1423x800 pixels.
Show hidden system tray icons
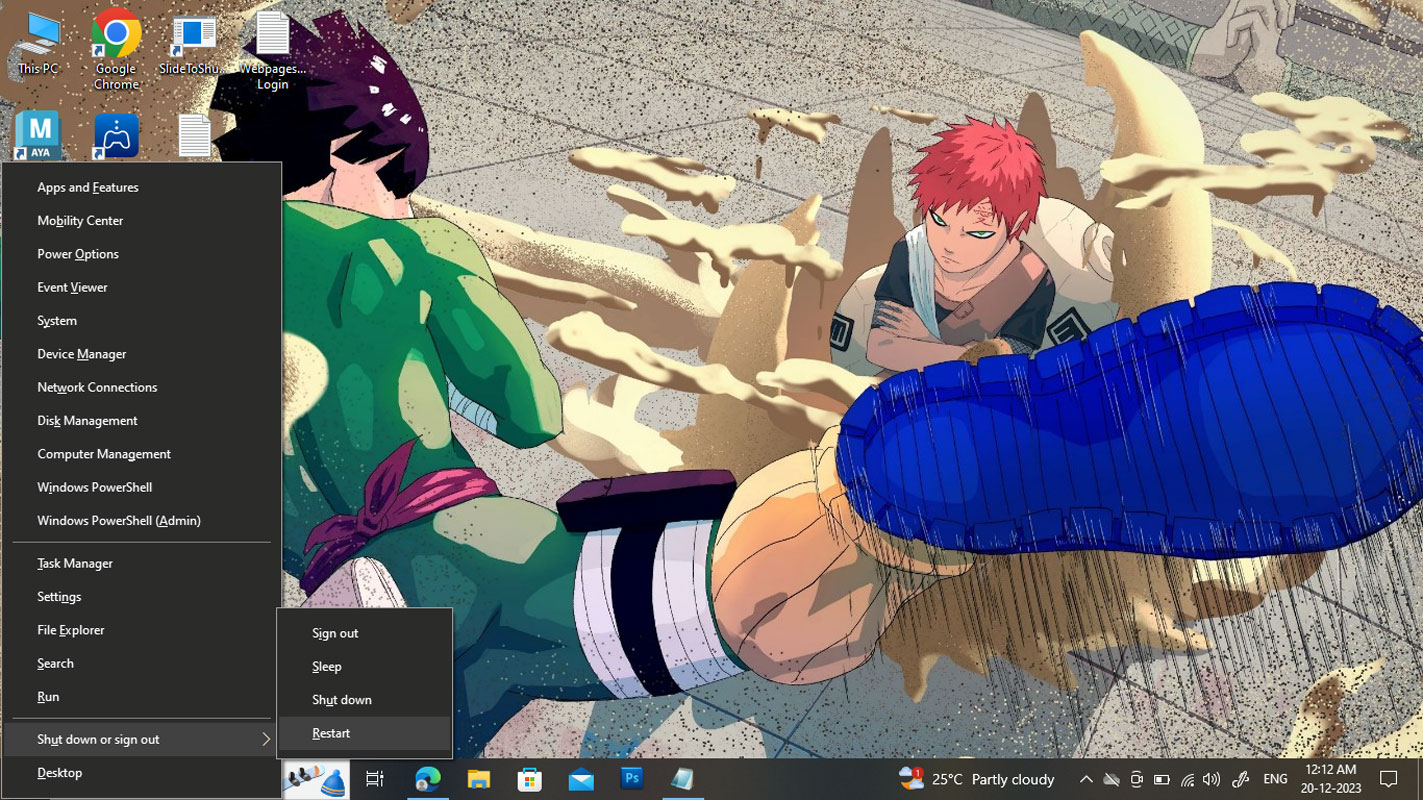pyautogui.click(x=1086, y=779)
